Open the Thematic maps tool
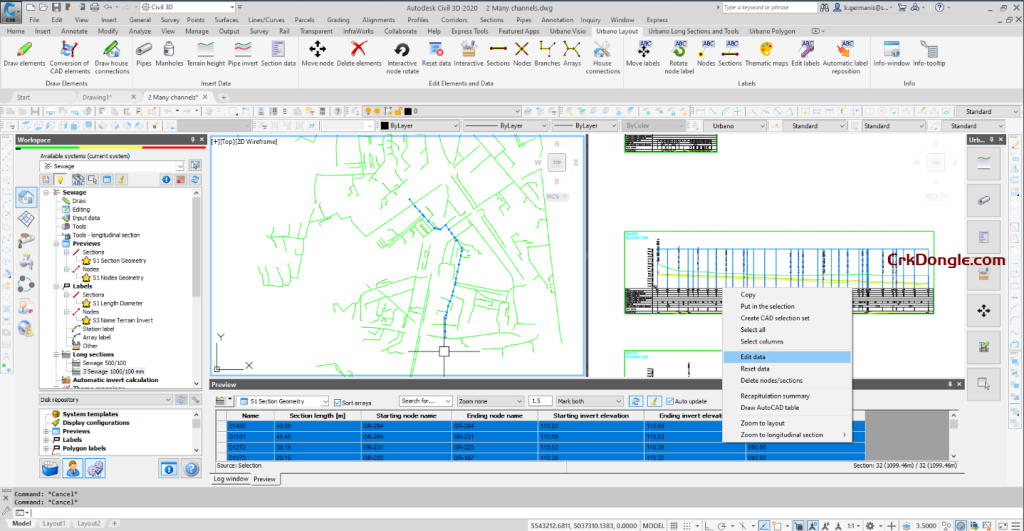Viewport: 1024px width, 531px height. pyautogui.click(x=766, y=54)
